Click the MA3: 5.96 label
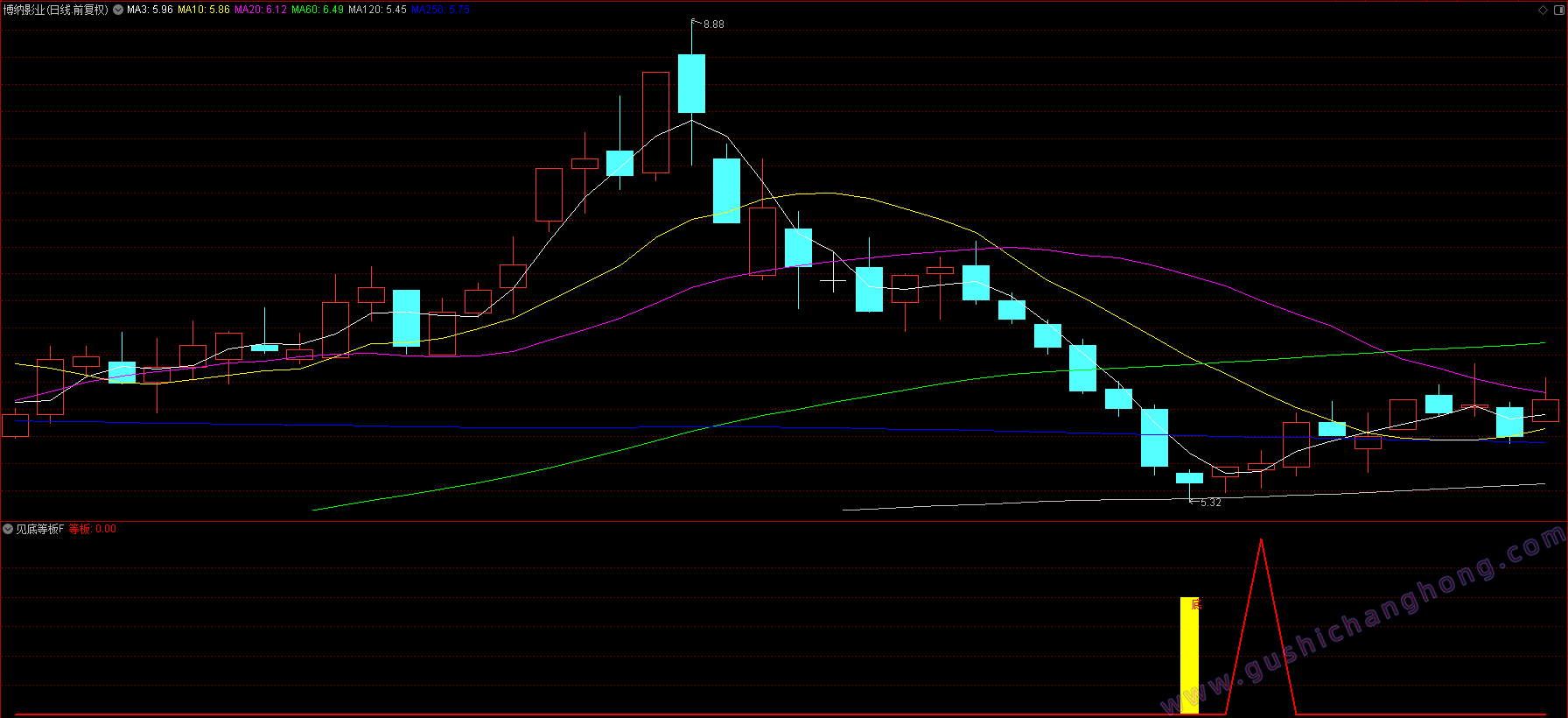This screenshot has width=1568, height=718. click(150, 10)
